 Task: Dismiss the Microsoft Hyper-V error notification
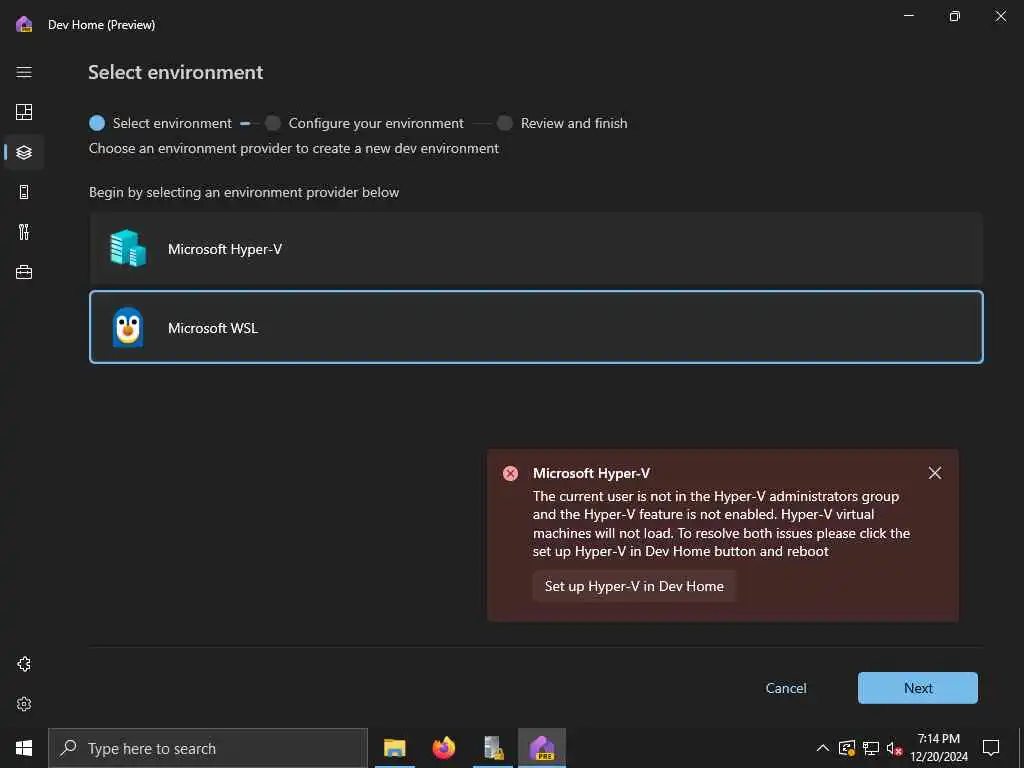point(935,473)
